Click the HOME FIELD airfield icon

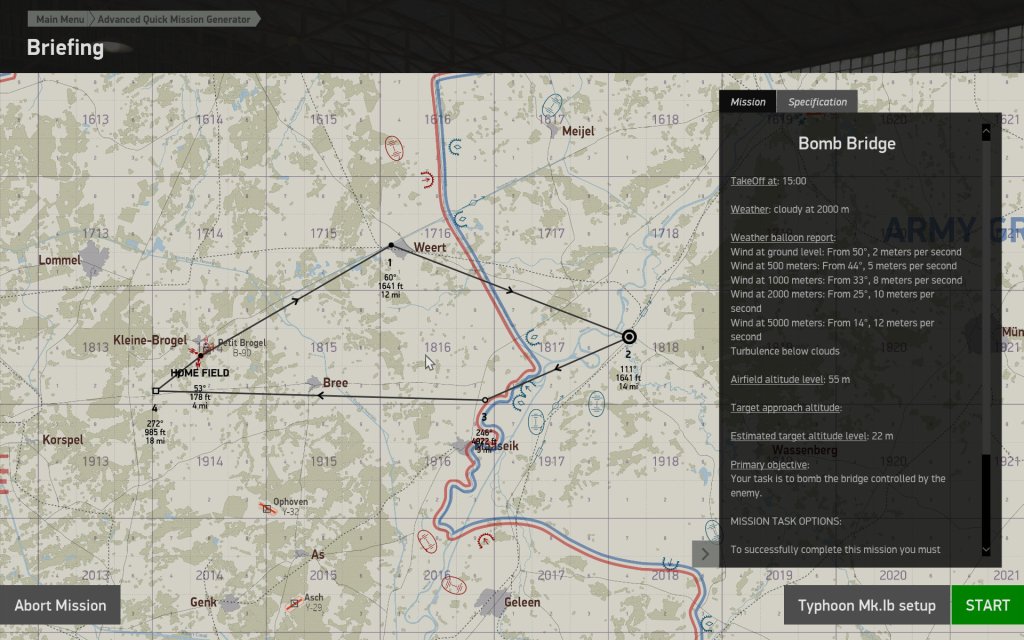pos(200,355)
